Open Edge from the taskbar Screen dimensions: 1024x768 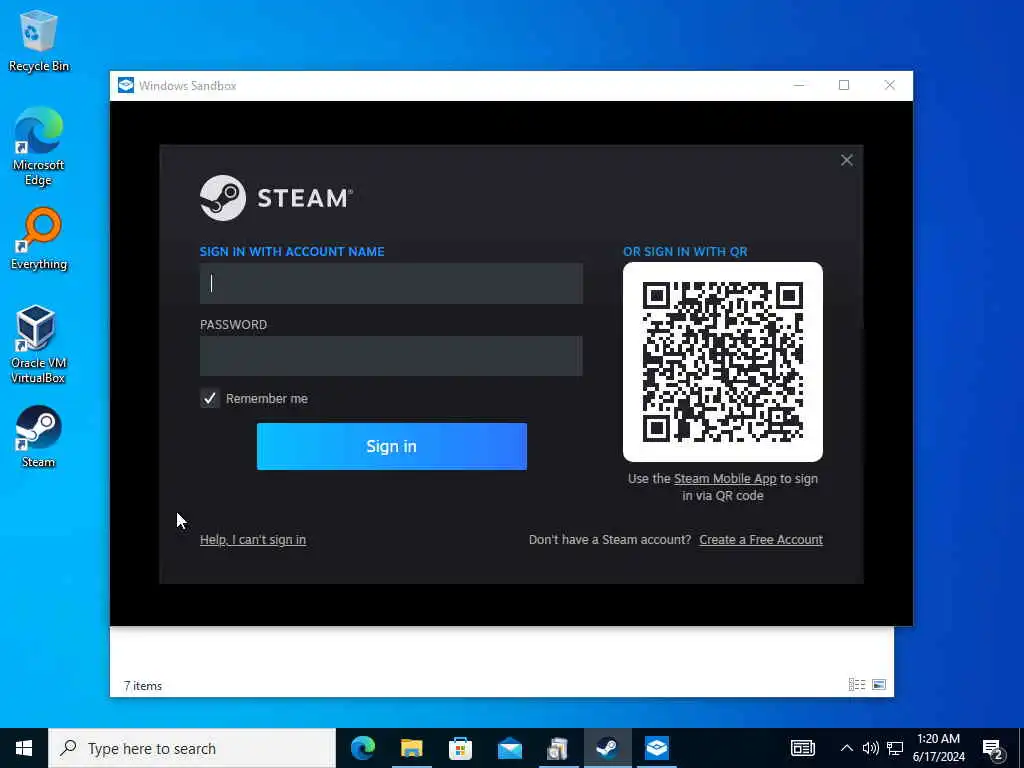(363, 748)
